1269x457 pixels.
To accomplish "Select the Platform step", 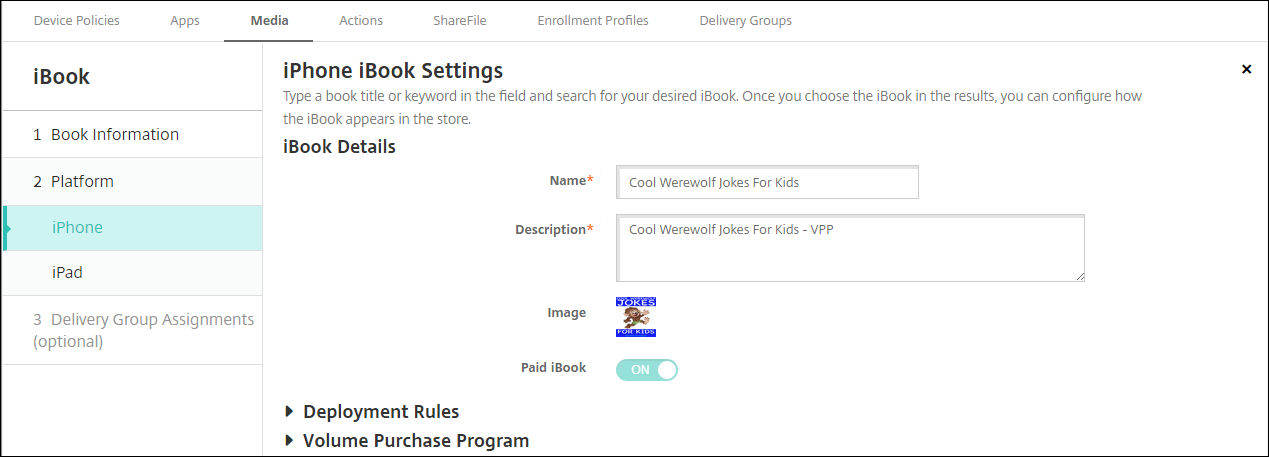I will [82, 181].
